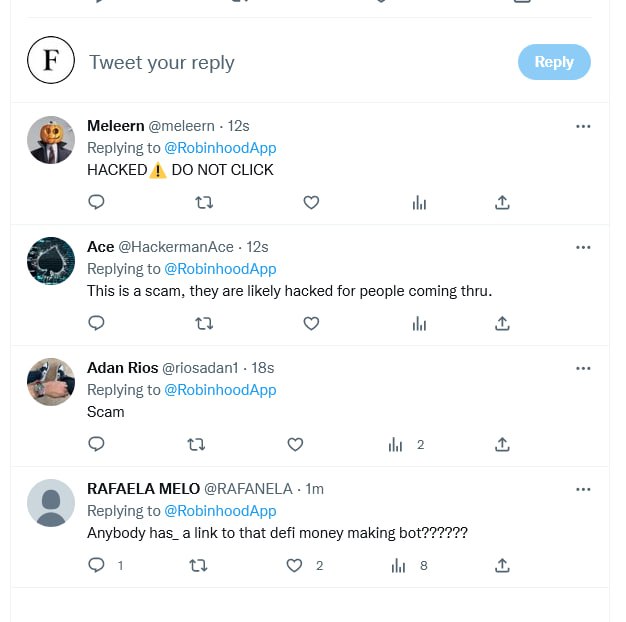
Task: View analytics for Ace's tweet
Action: tap(419, 323)
